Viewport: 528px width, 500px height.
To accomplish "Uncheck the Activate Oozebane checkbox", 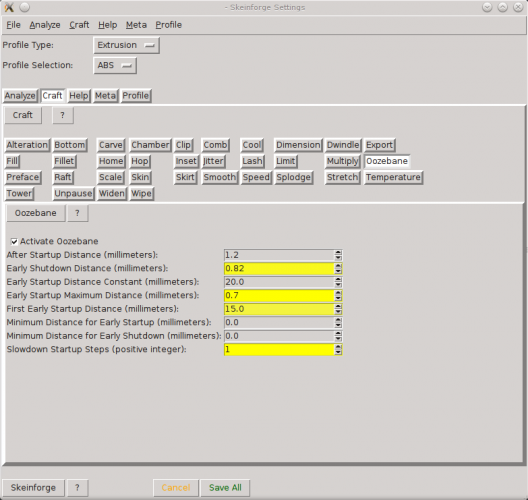I will [x=14, y=241].
